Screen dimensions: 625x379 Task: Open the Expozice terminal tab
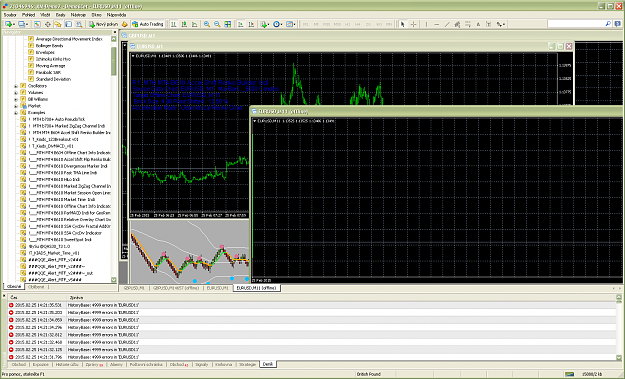40,365
